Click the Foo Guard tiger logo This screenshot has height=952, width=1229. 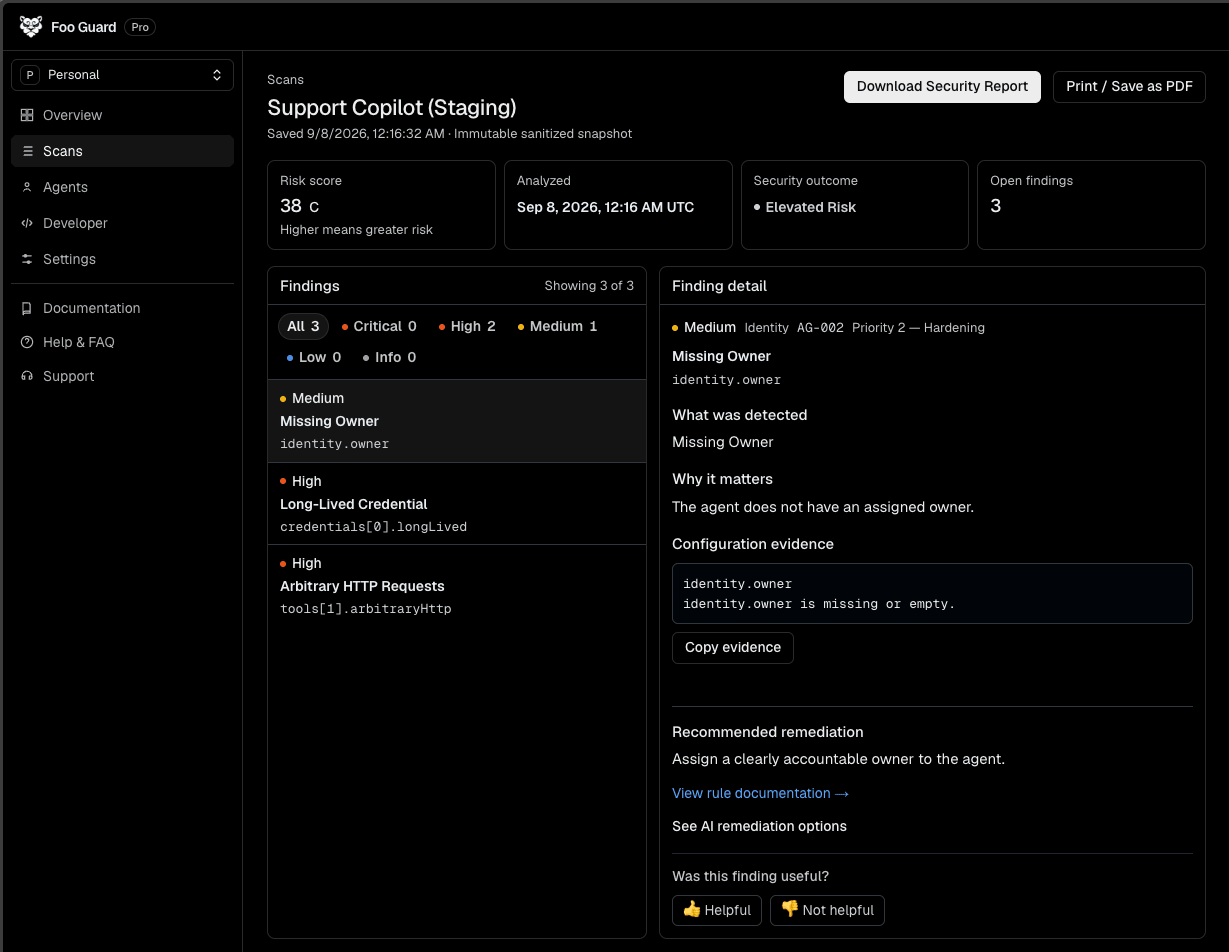coord(31,27)
